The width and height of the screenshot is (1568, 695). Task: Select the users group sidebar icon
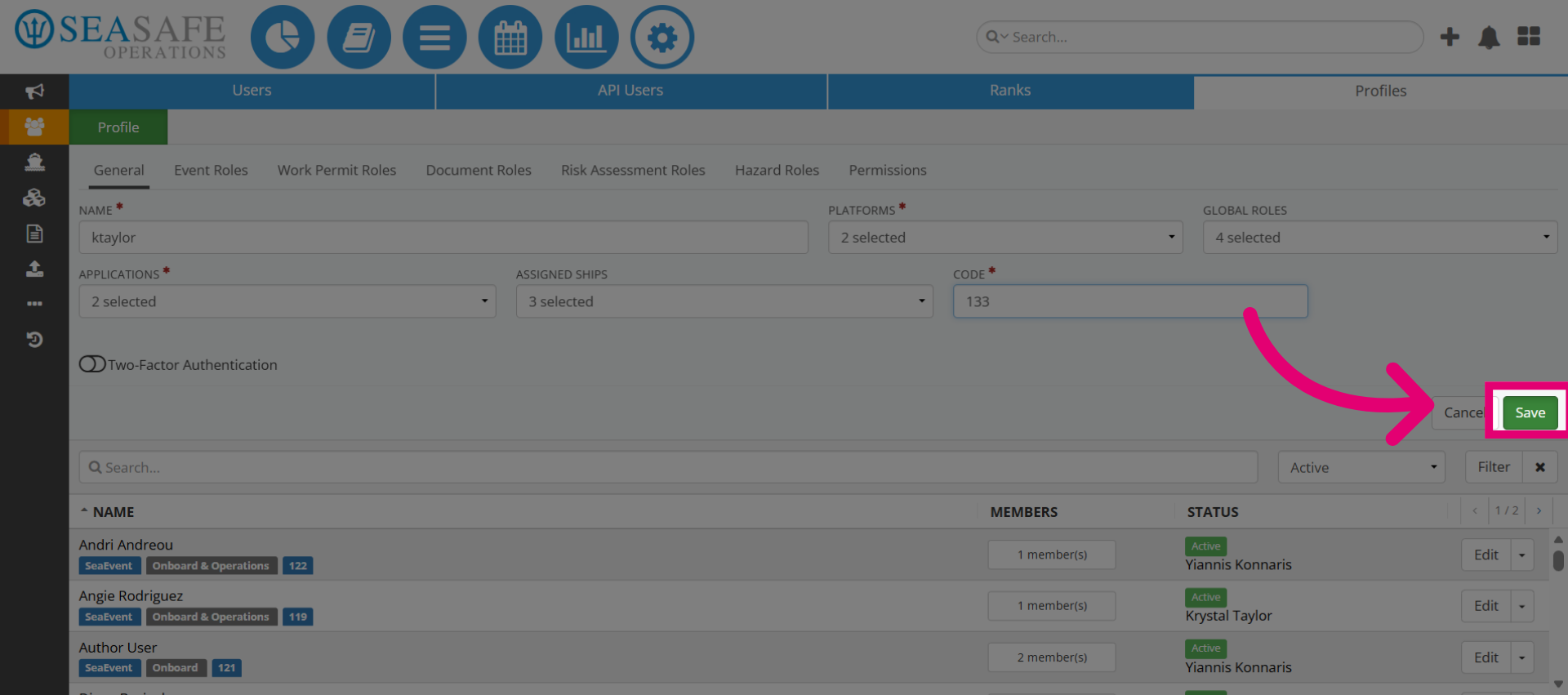pos(34,127)
